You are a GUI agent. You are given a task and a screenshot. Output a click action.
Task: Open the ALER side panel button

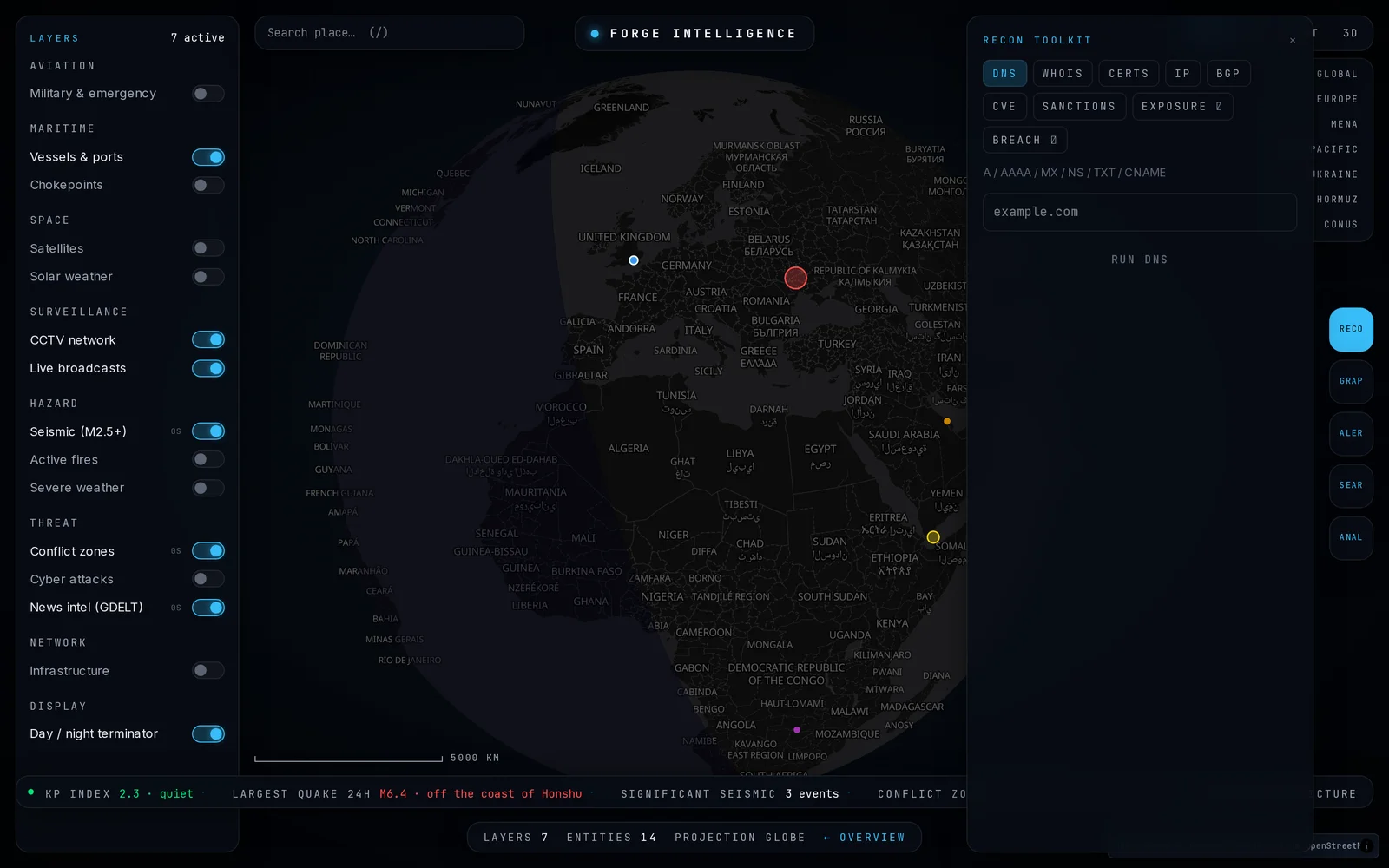tap(1351, 434)
